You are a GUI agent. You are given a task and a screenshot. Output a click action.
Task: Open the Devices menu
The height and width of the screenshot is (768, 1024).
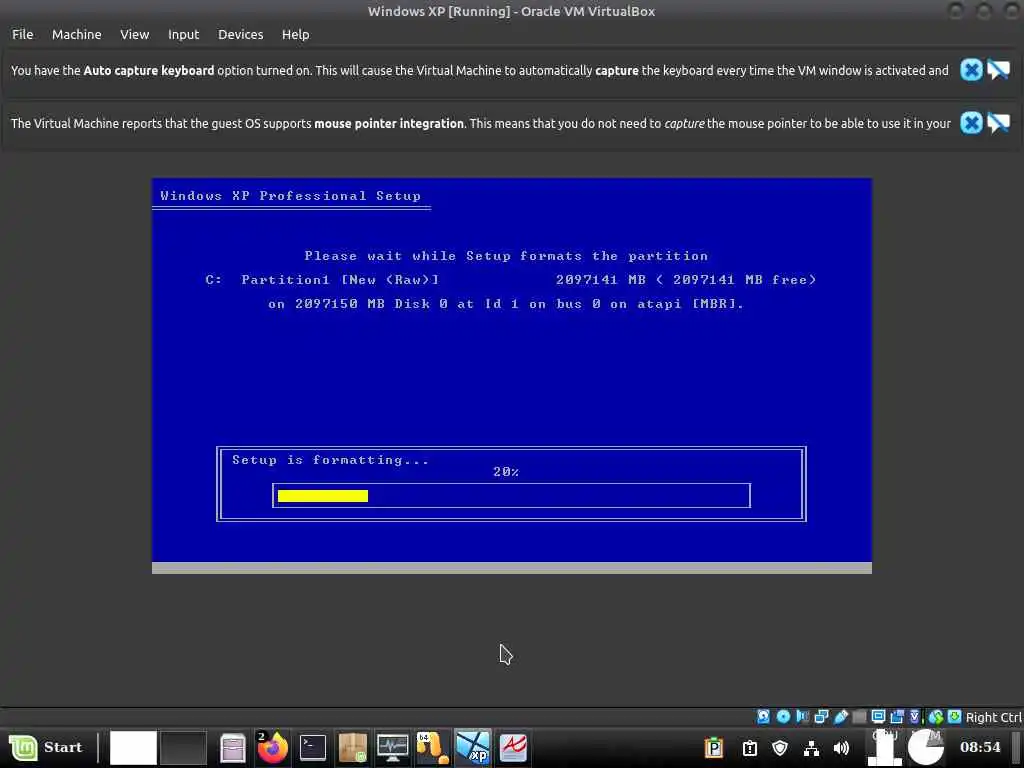coord(240,35)
